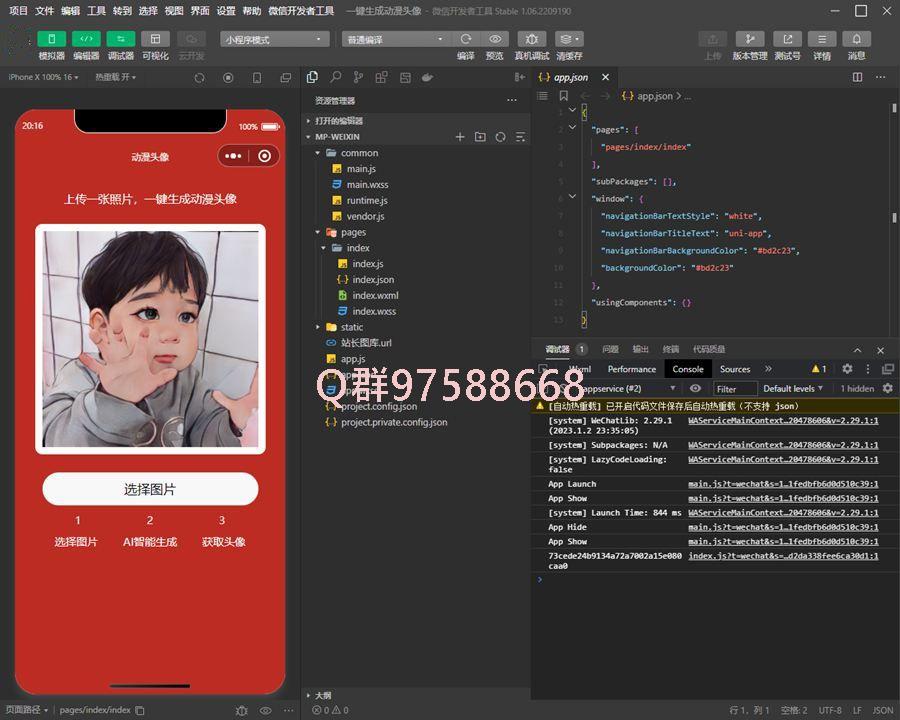Switch to the Sources tab
This screenshot has width=900, height=720.
click(x=735, y=369)
